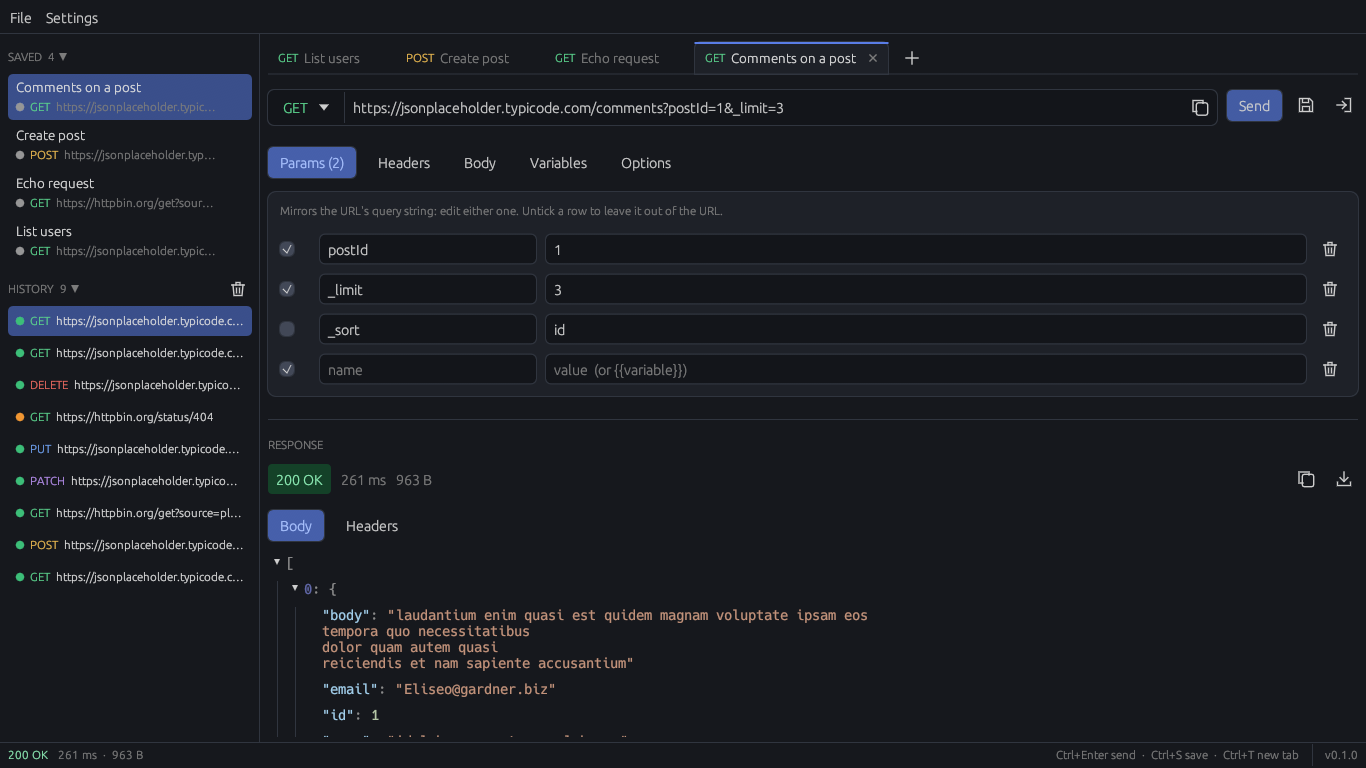
Task: Click the status bar 200 OK text
Action: [x=28, y=755]
